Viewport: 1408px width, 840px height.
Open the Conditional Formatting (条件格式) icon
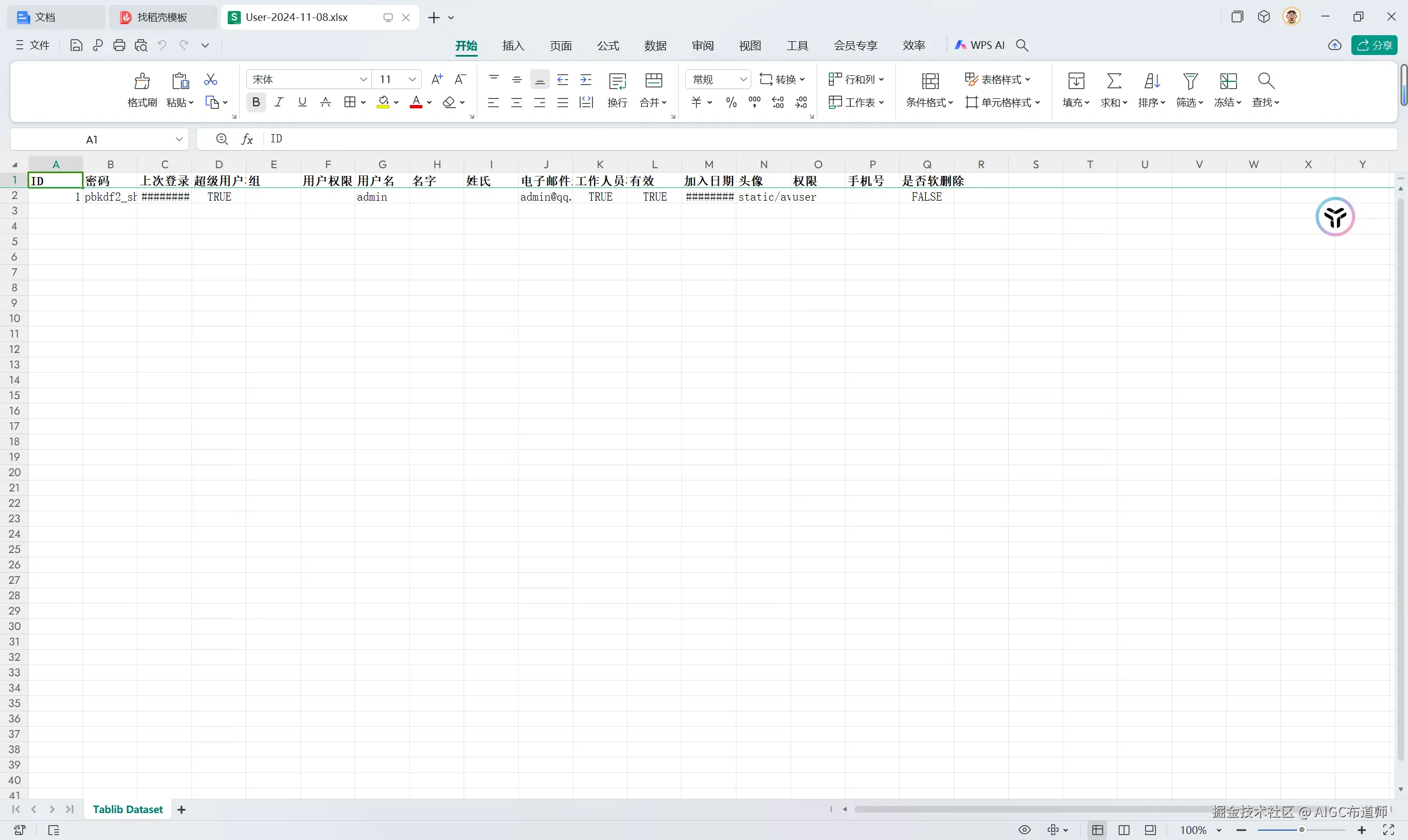pyautogui.click(x=930, y=81)
